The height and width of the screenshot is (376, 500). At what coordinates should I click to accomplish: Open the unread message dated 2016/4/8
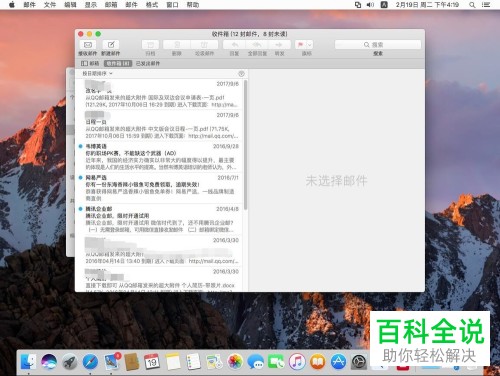click(x=161, y=219)
